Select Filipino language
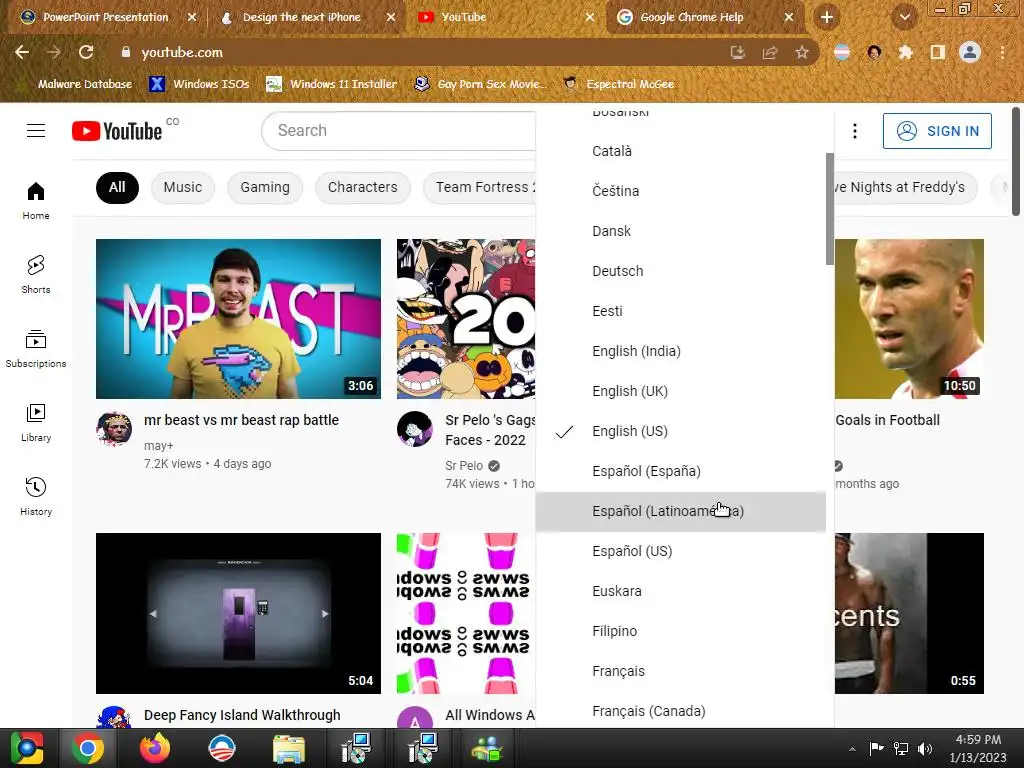 pos(680,631)
